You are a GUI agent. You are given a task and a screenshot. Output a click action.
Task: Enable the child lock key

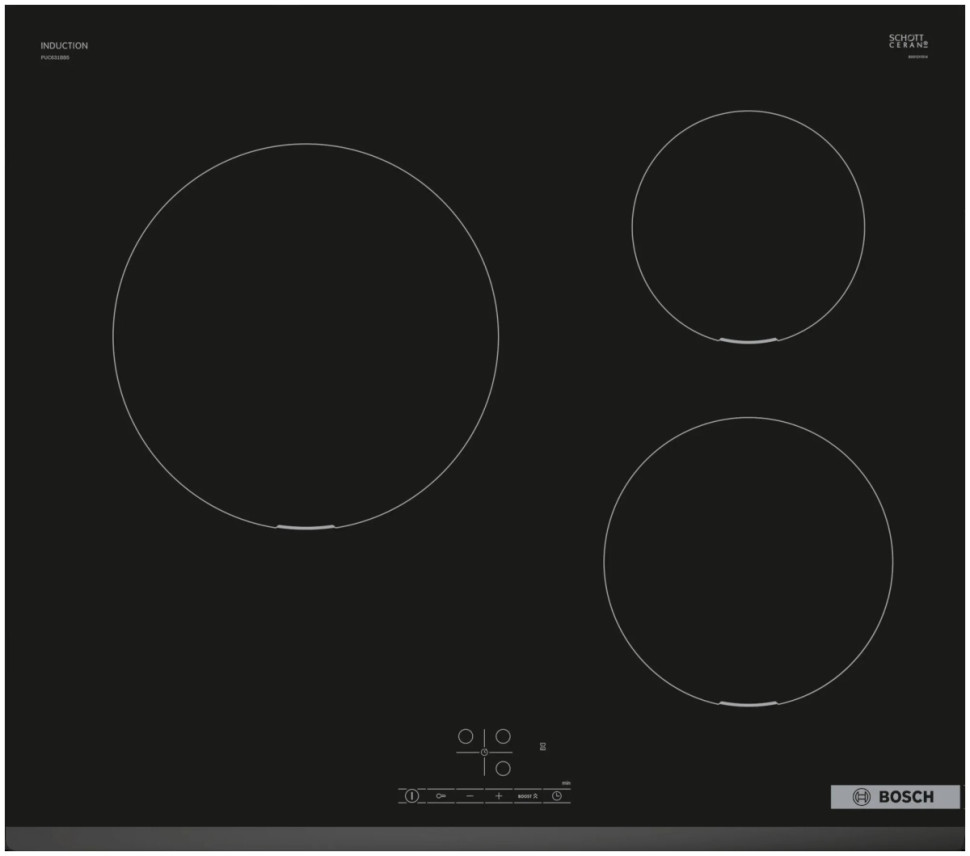tap(440, 796)
